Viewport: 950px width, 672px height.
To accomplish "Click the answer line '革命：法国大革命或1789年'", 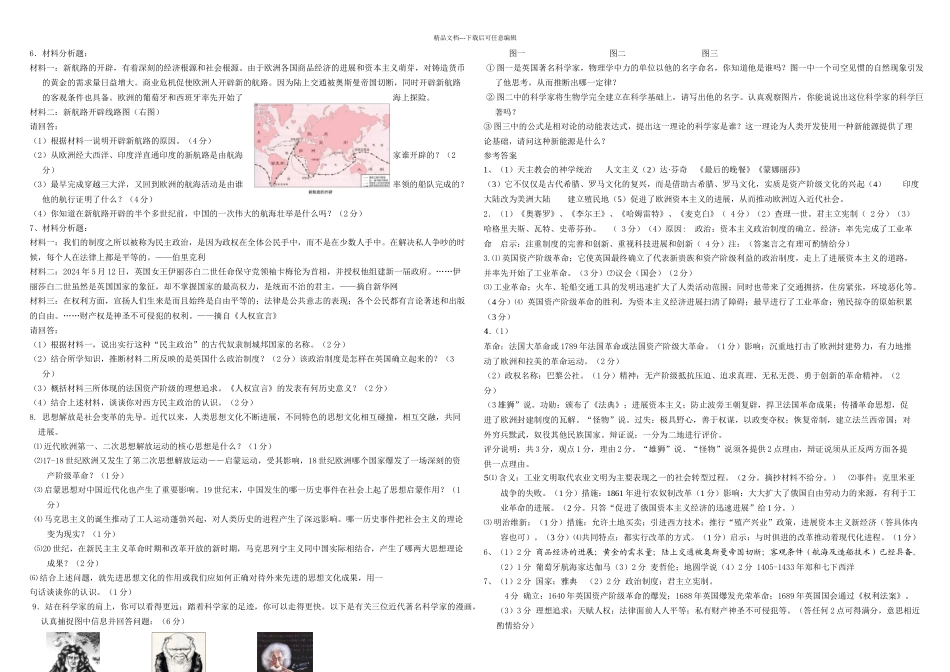I will pyautogui.click(x=697, y=346).
